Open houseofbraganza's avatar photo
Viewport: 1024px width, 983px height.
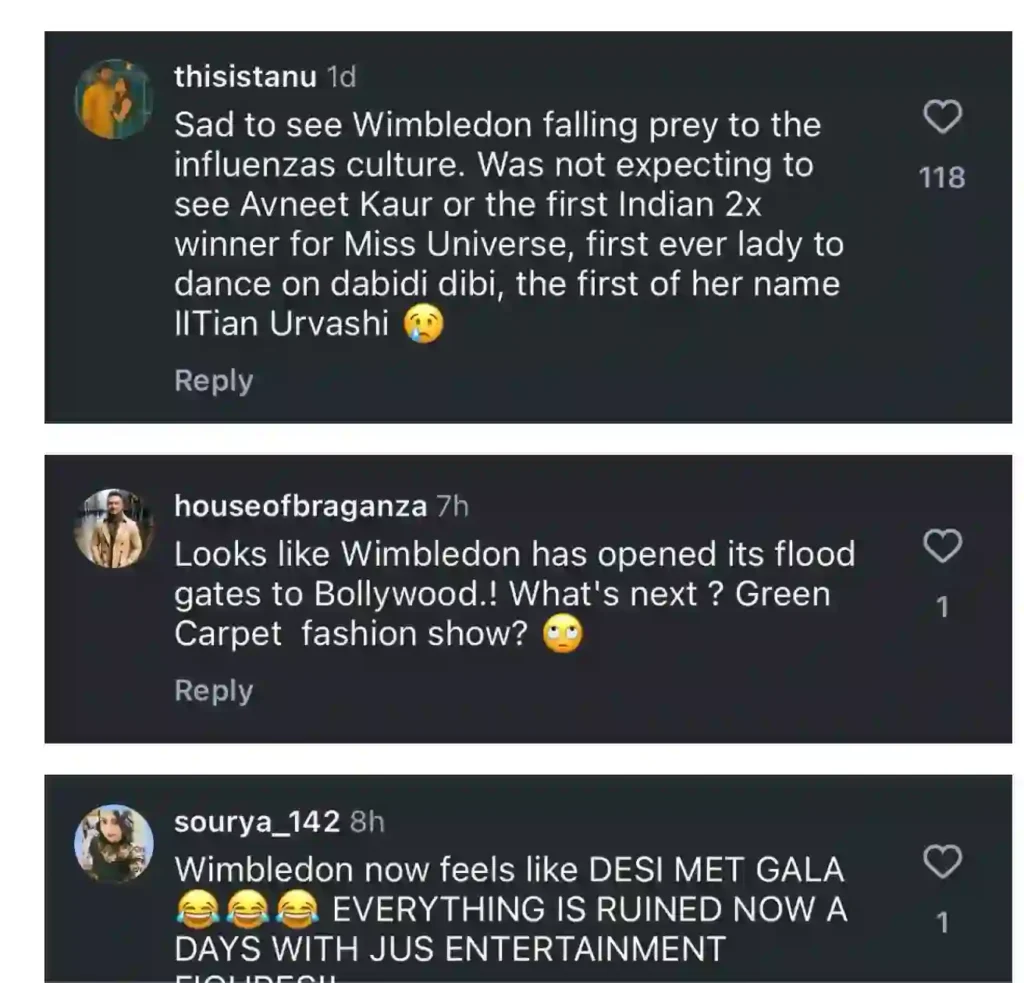tap(113, 528)
